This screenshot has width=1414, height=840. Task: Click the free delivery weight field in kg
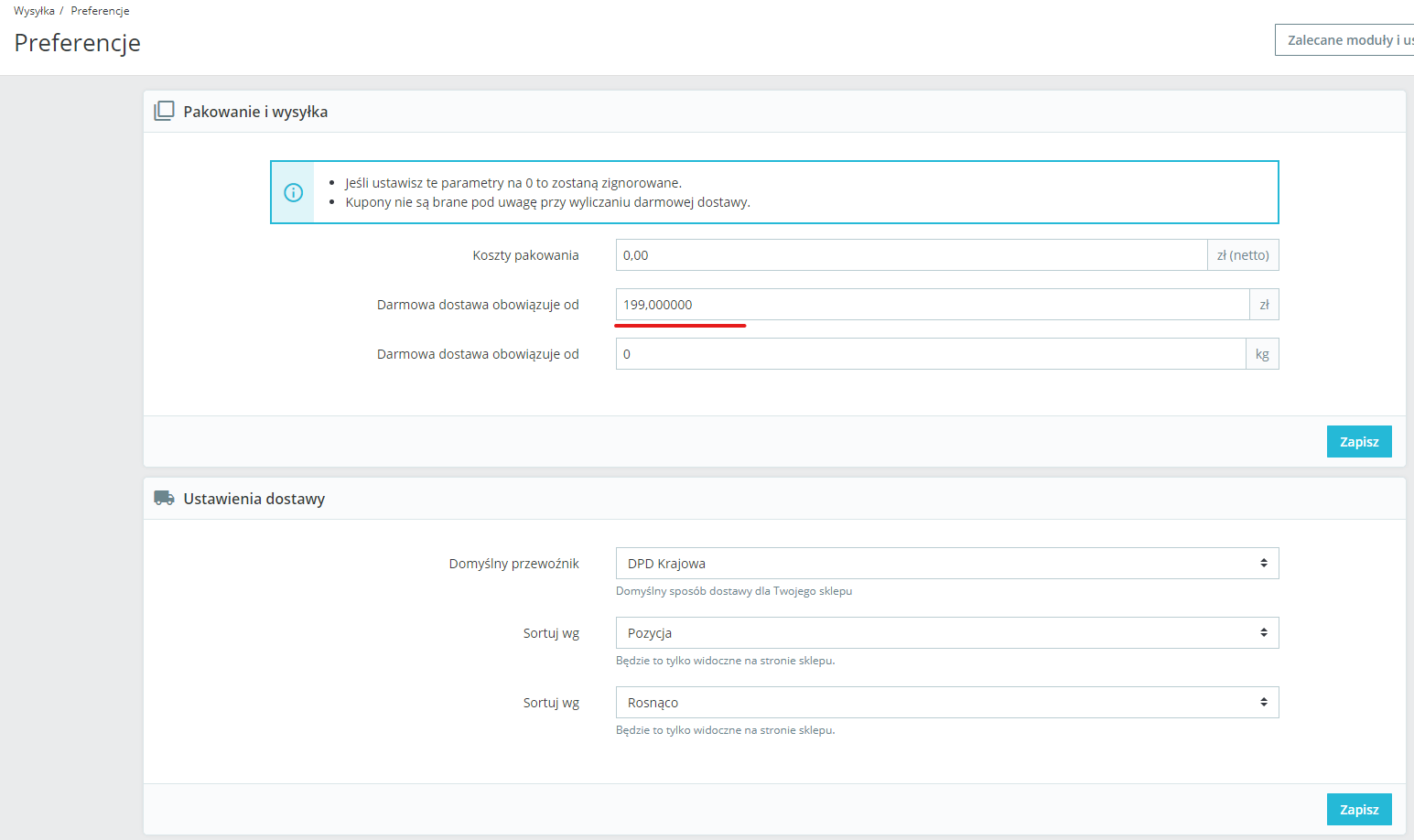[930, 354]
